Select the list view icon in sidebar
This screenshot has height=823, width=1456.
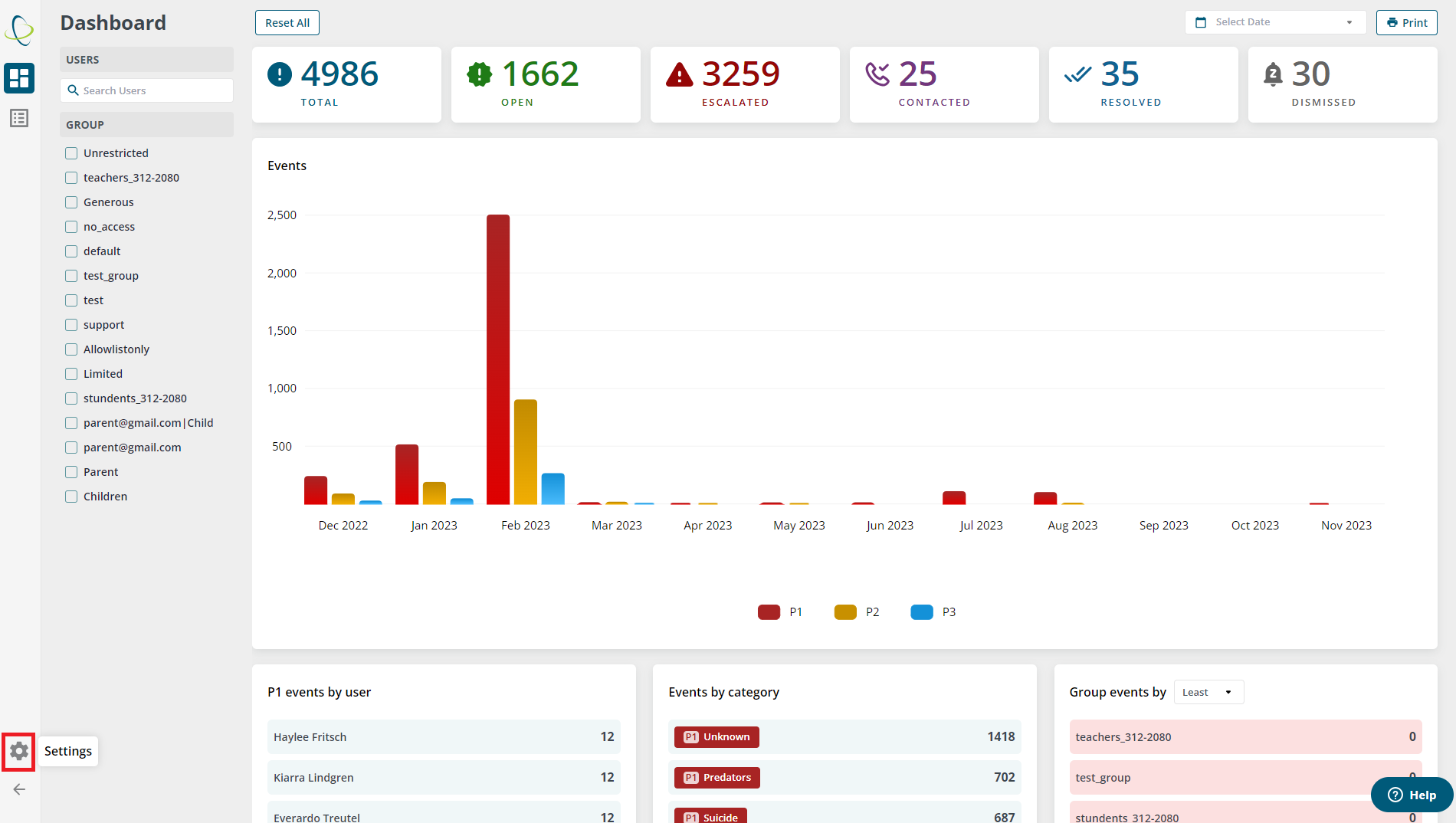pos(19,118)
